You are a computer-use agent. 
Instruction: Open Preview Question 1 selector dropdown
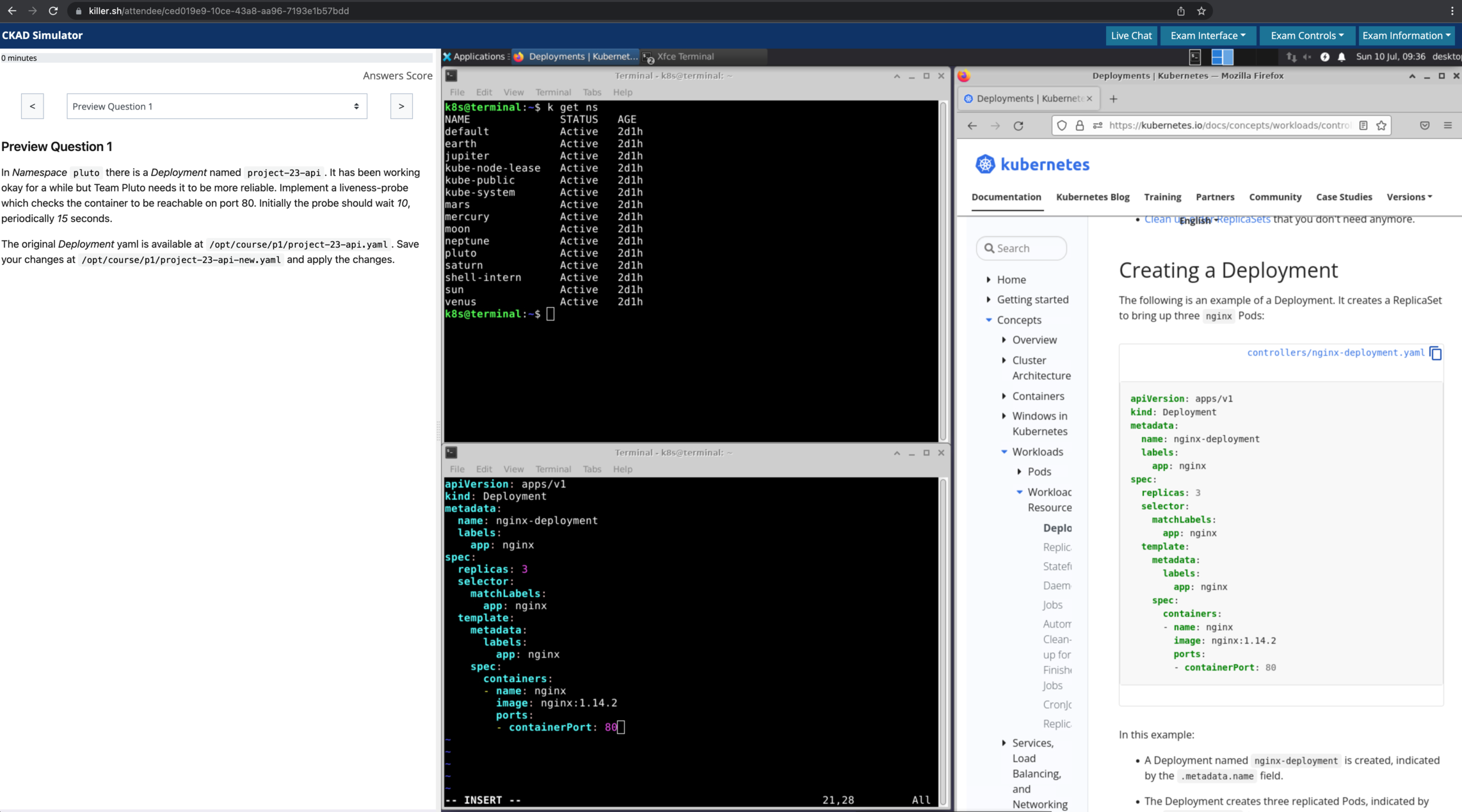point(216,106)
